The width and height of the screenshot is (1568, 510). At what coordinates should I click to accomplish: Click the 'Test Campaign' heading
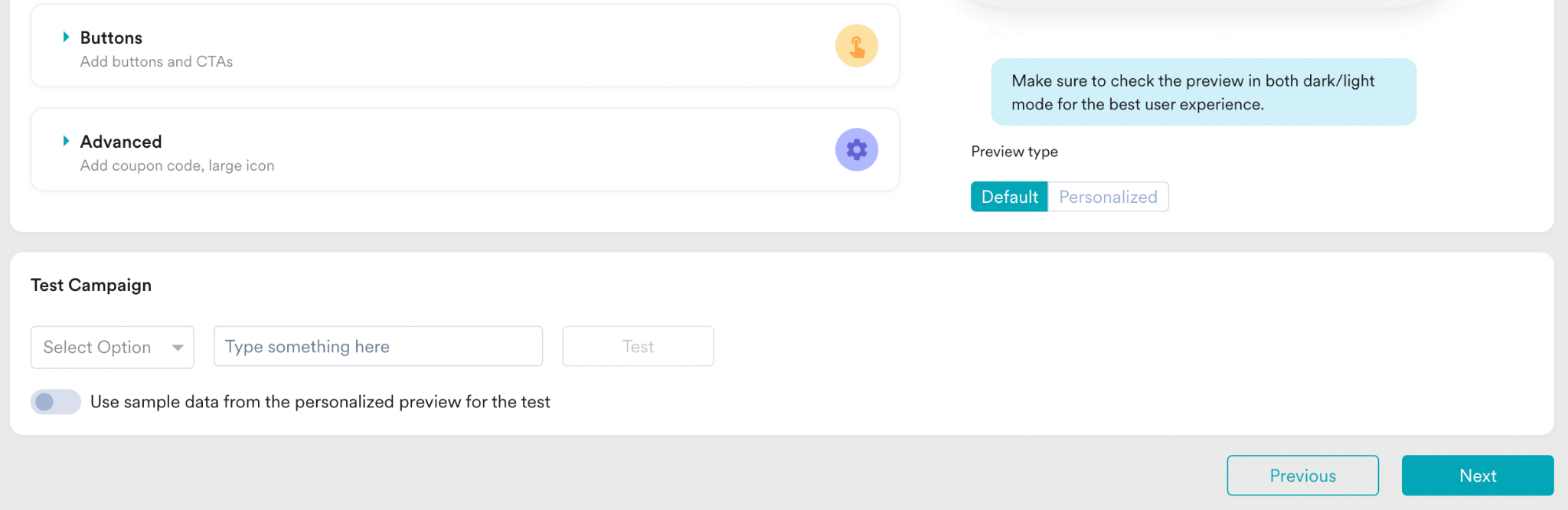click(x=91, y=285)
